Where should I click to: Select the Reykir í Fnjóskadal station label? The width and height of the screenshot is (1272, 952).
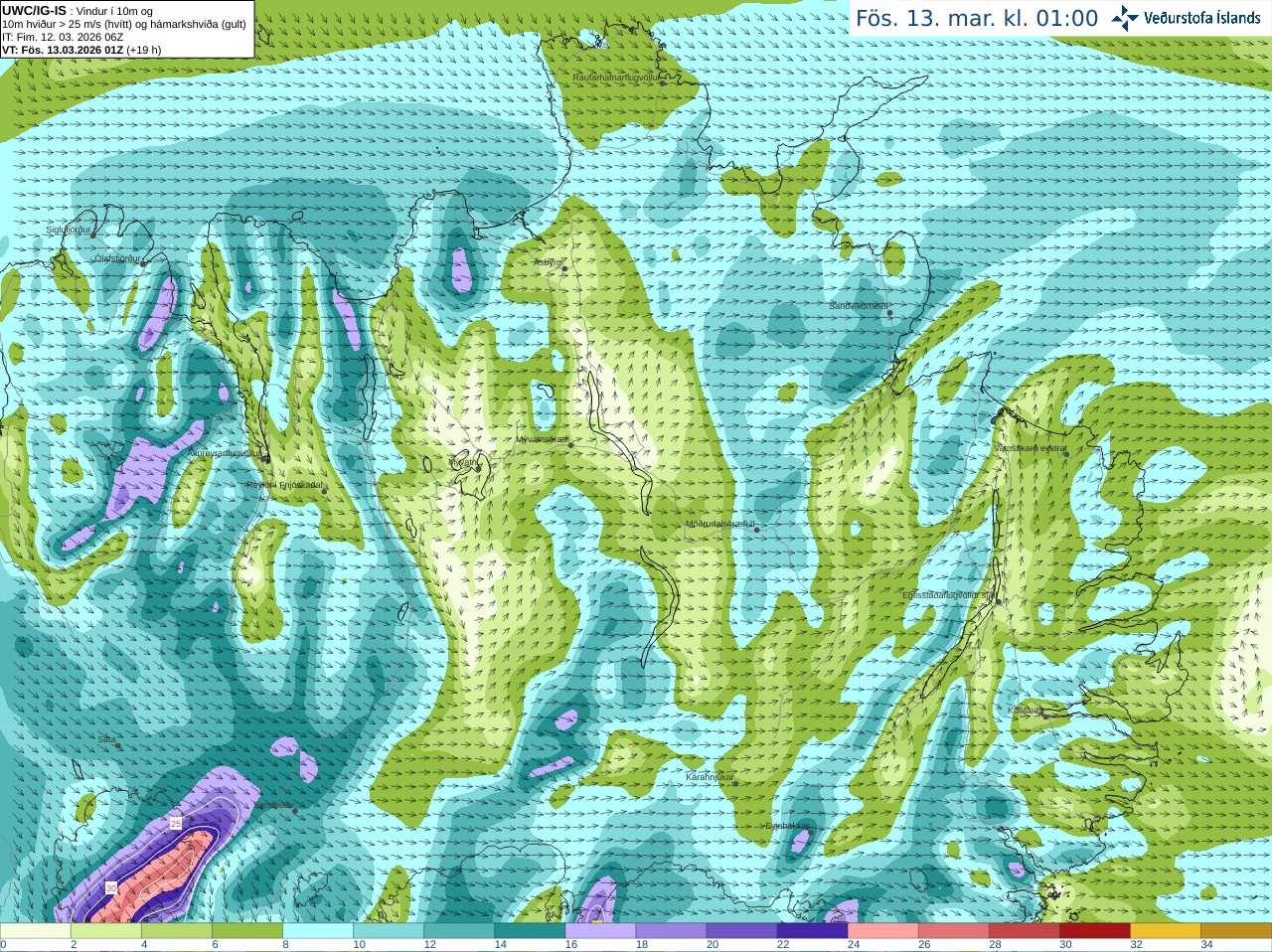[283, 485]
